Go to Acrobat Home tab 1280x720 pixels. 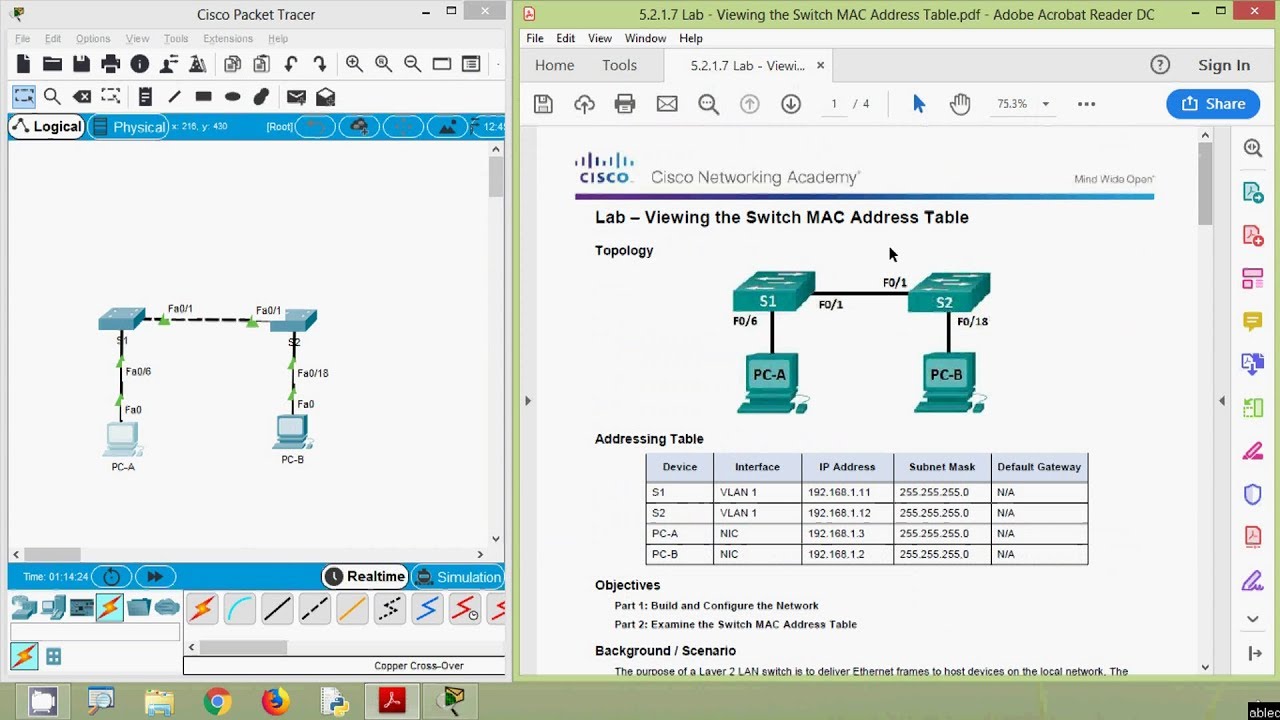pos(554,65)
